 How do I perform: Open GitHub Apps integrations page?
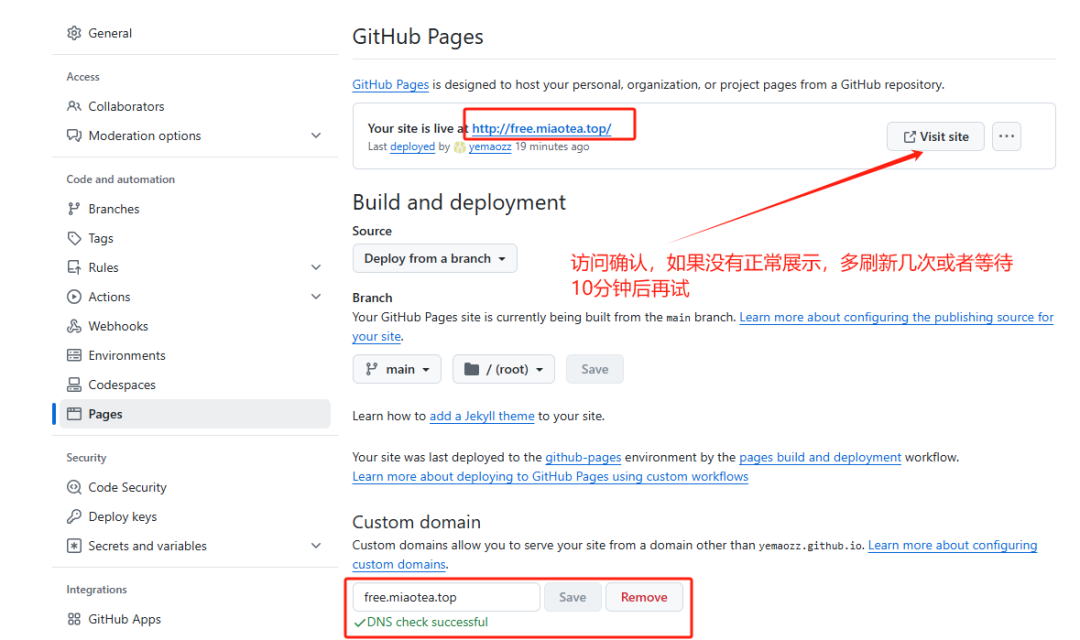click(125, 619)
